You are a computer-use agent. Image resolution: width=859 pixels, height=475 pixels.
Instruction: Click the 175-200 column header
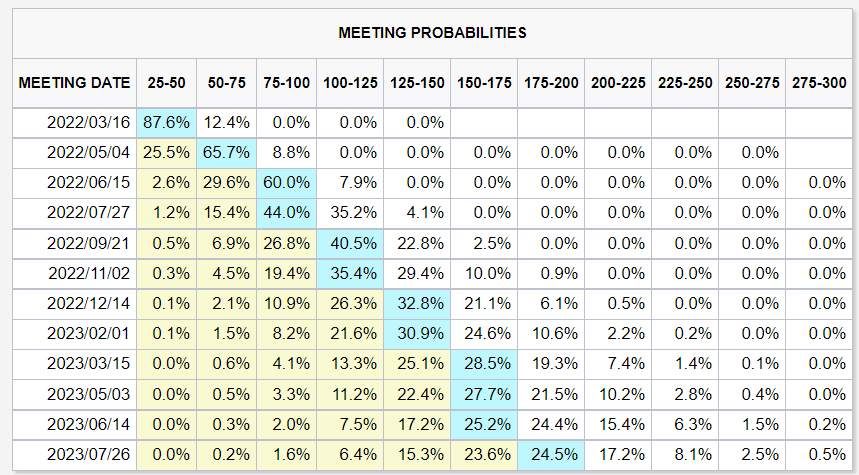click(551, 82)
